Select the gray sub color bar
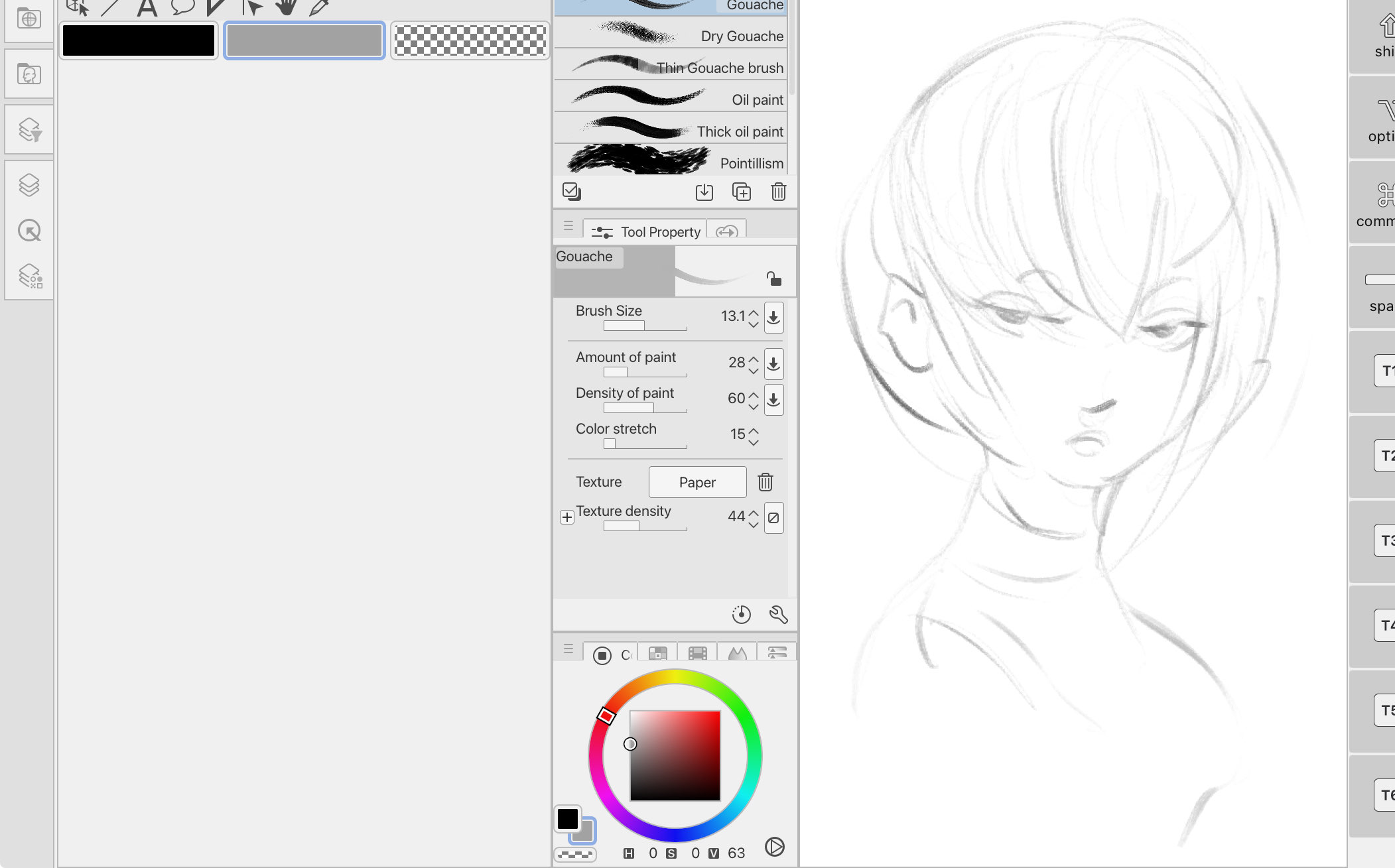Screen dimensions: 1395x868 (304, 40)
